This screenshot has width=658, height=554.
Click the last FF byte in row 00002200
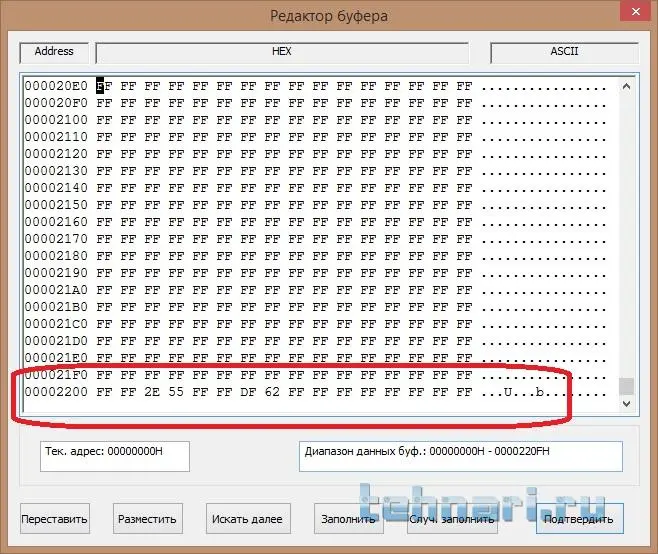465,392
